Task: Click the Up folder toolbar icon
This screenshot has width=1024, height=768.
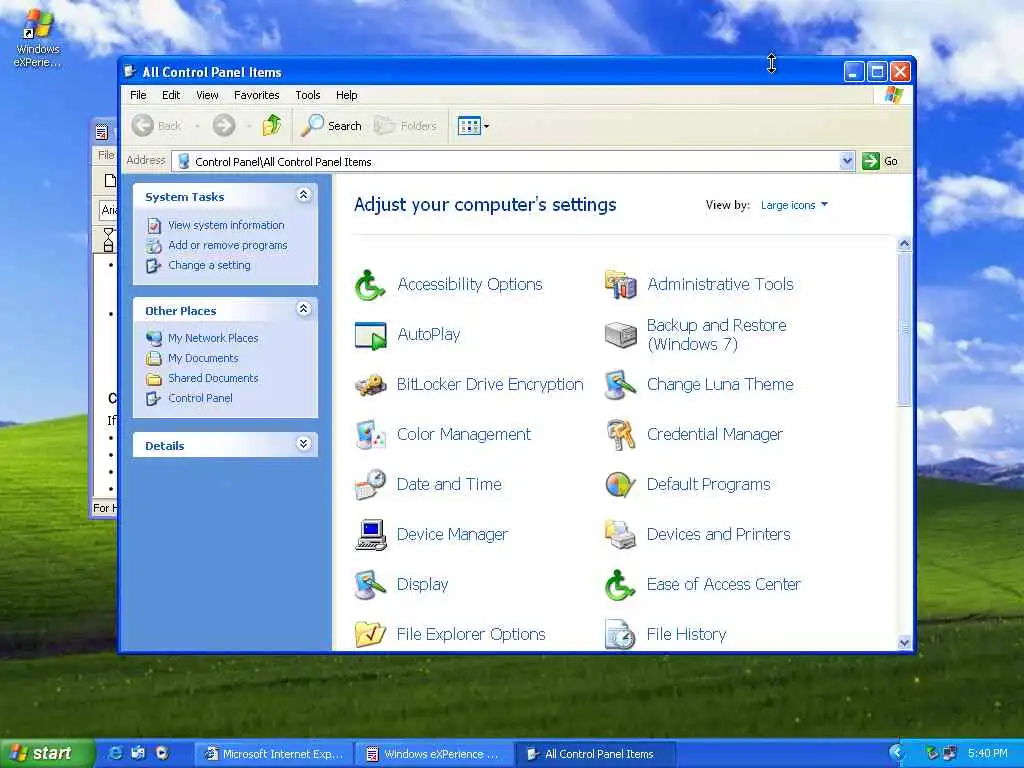Action: 272,125
